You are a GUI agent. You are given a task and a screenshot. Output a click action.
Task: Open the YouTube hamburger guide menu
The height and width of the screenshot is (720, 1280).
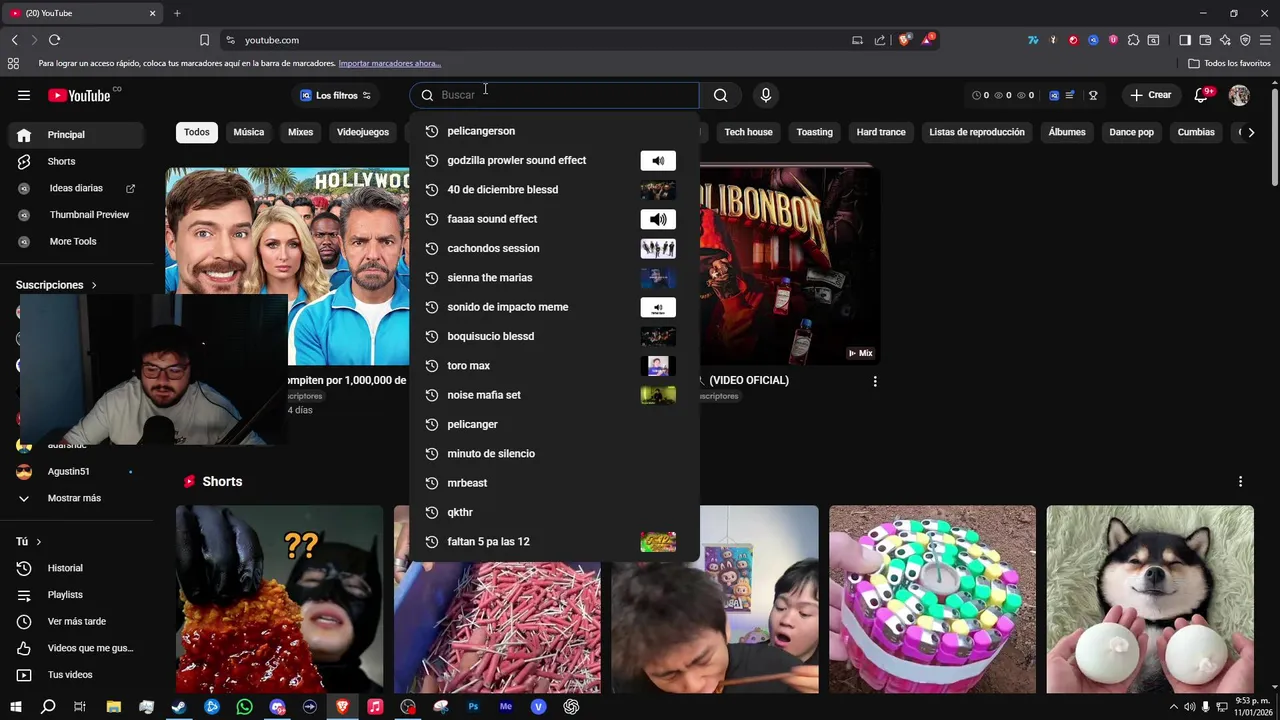coord(24,95)
